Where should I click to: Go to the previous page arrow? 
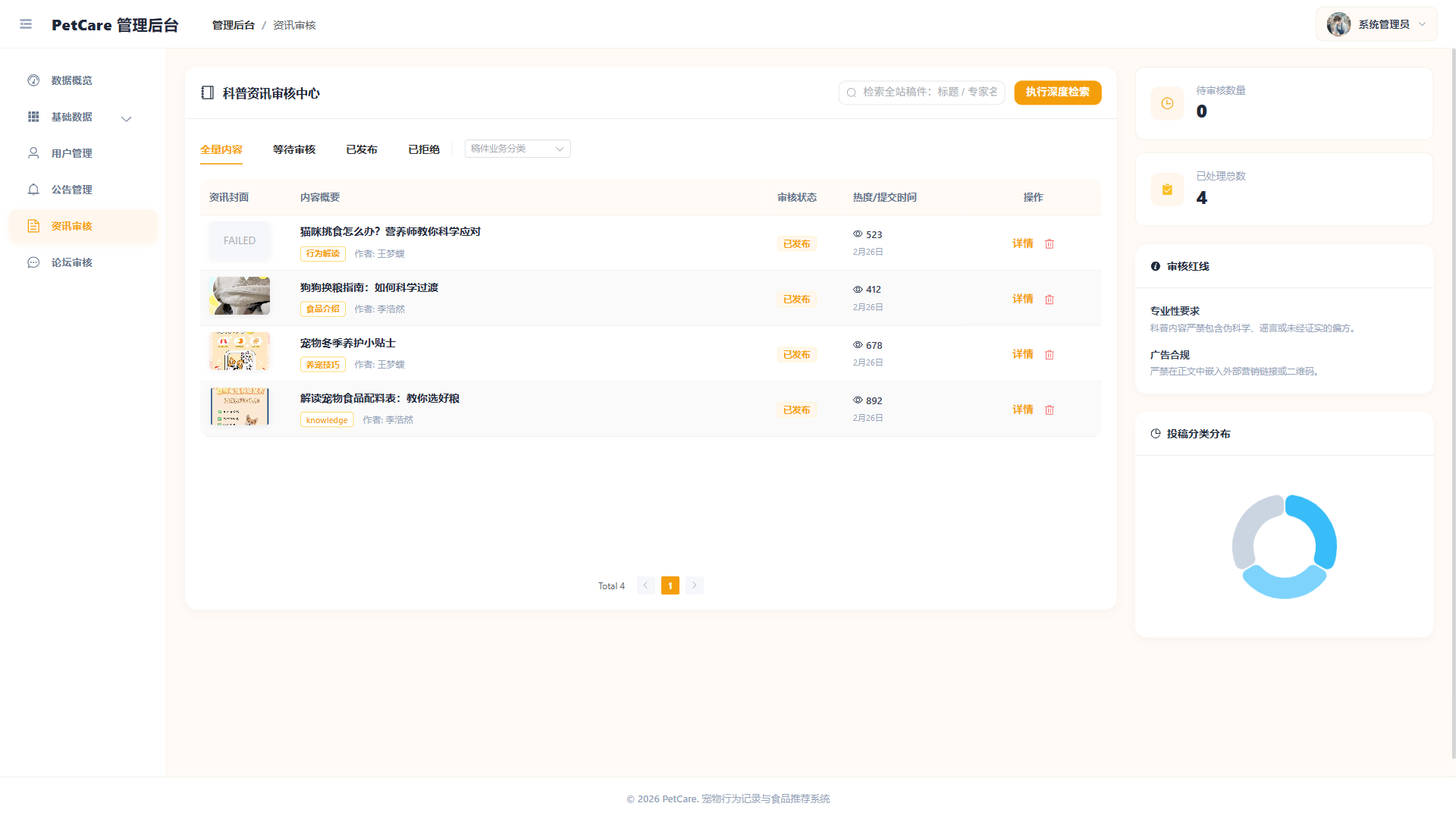[646, 585]
